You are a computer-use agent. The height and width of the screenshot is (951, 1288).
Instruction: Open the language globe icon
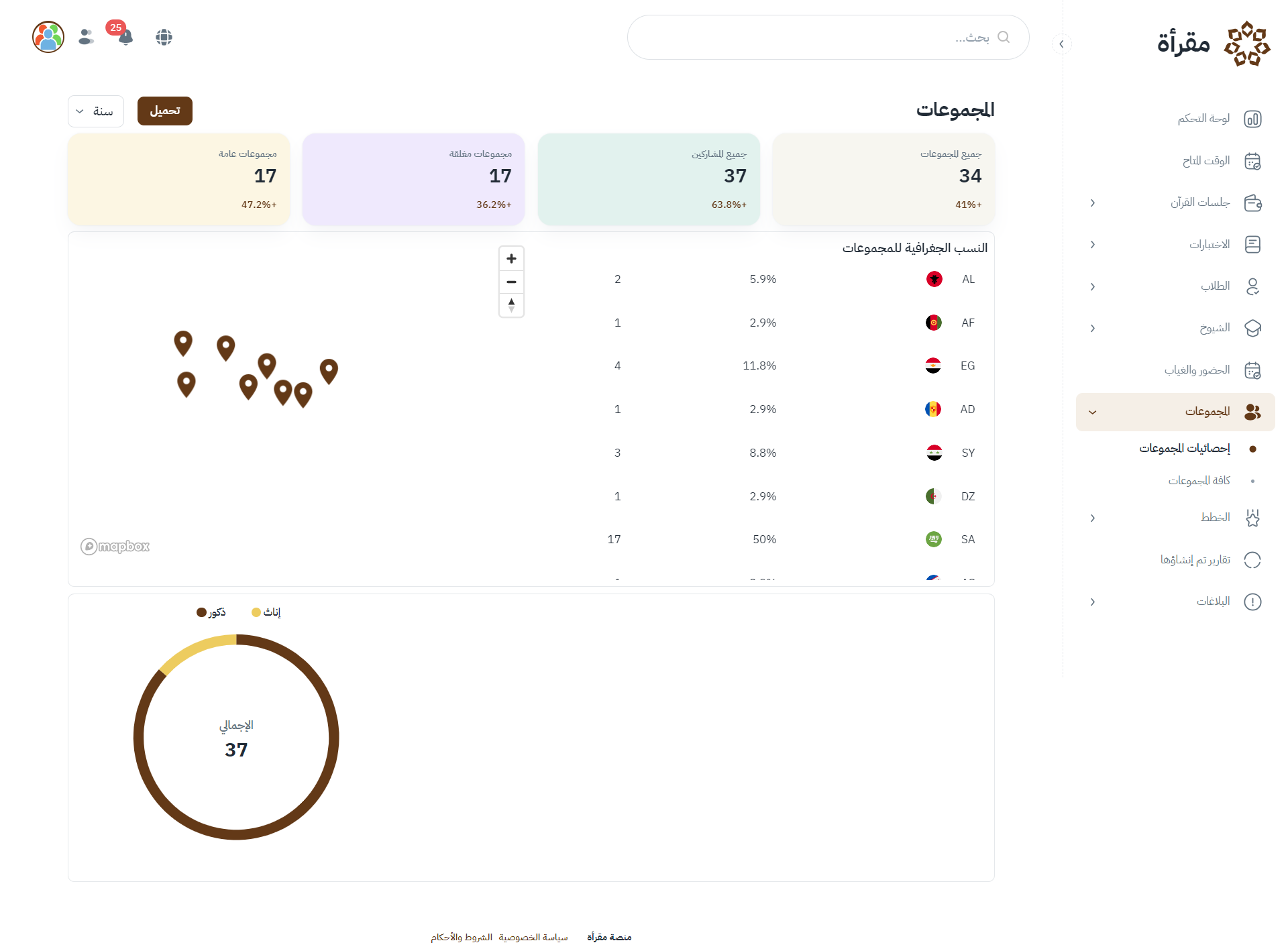click(x=164, y=38)
